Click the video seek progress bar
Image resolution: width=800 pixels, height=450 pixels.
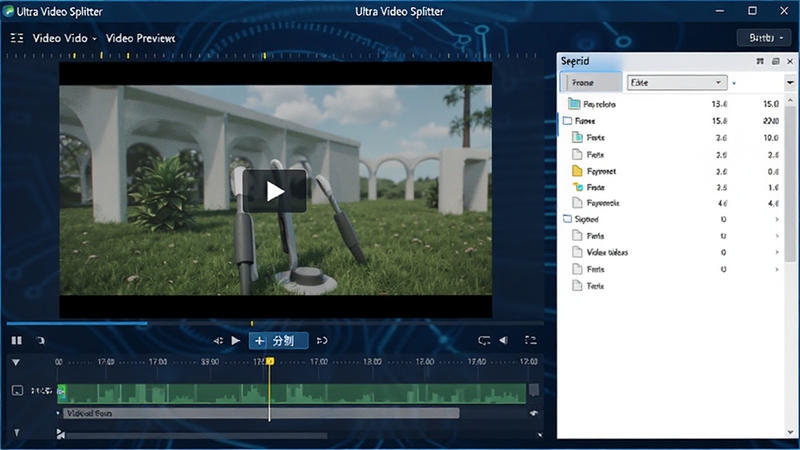point(275,323)
